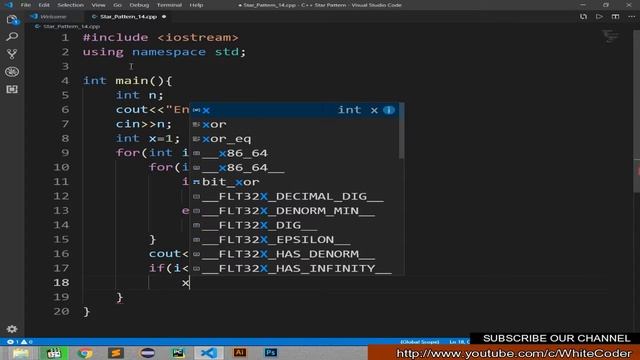Click the Star_Pattern_14.cpp breadcrumb

pyautogui.click(x=71, y=26)
